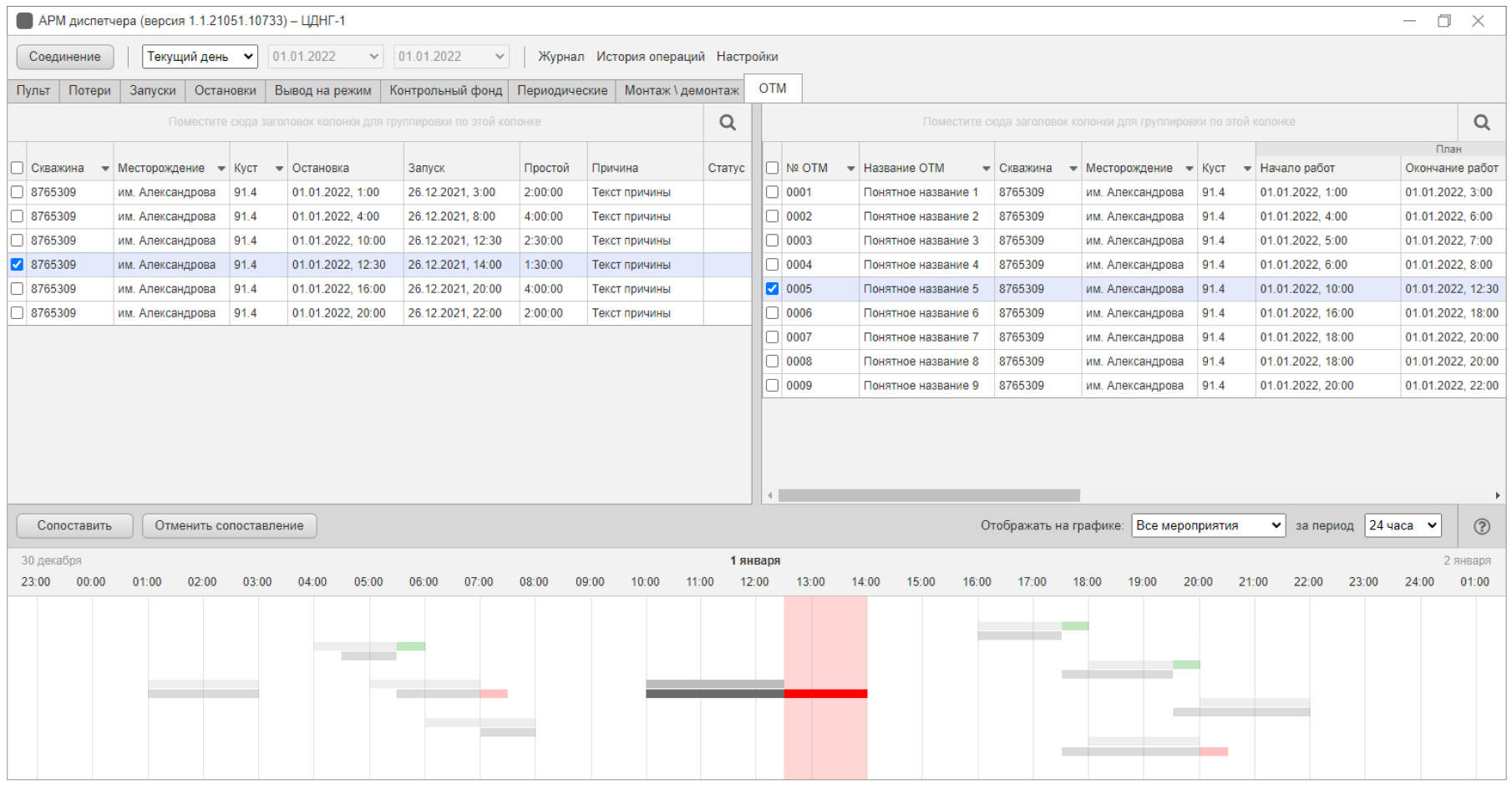Uncheck the selected row with stop 12:30
Viewport: 1512px width, 790px height.
pos(17,265)
